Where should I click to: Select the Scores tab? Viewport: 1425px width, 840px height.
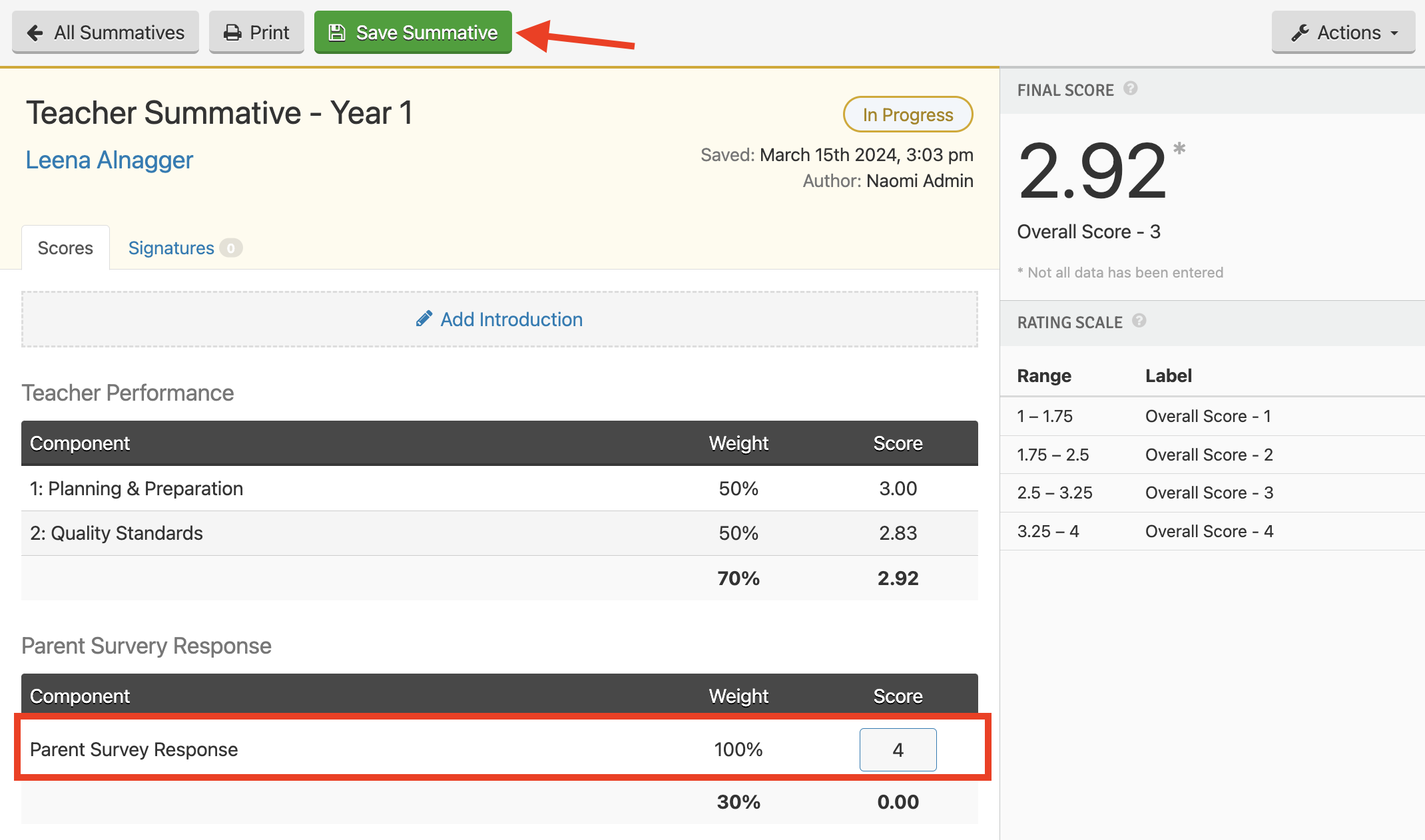coord(65,248)
